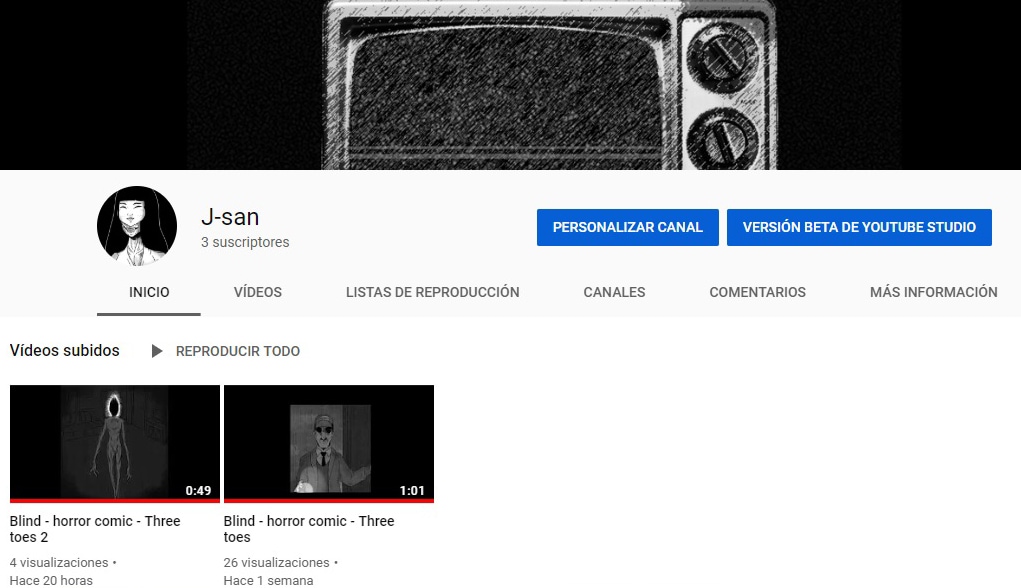Open the Listas de reproducción tab
This screenshot has height=588, width=1021.
432,292
